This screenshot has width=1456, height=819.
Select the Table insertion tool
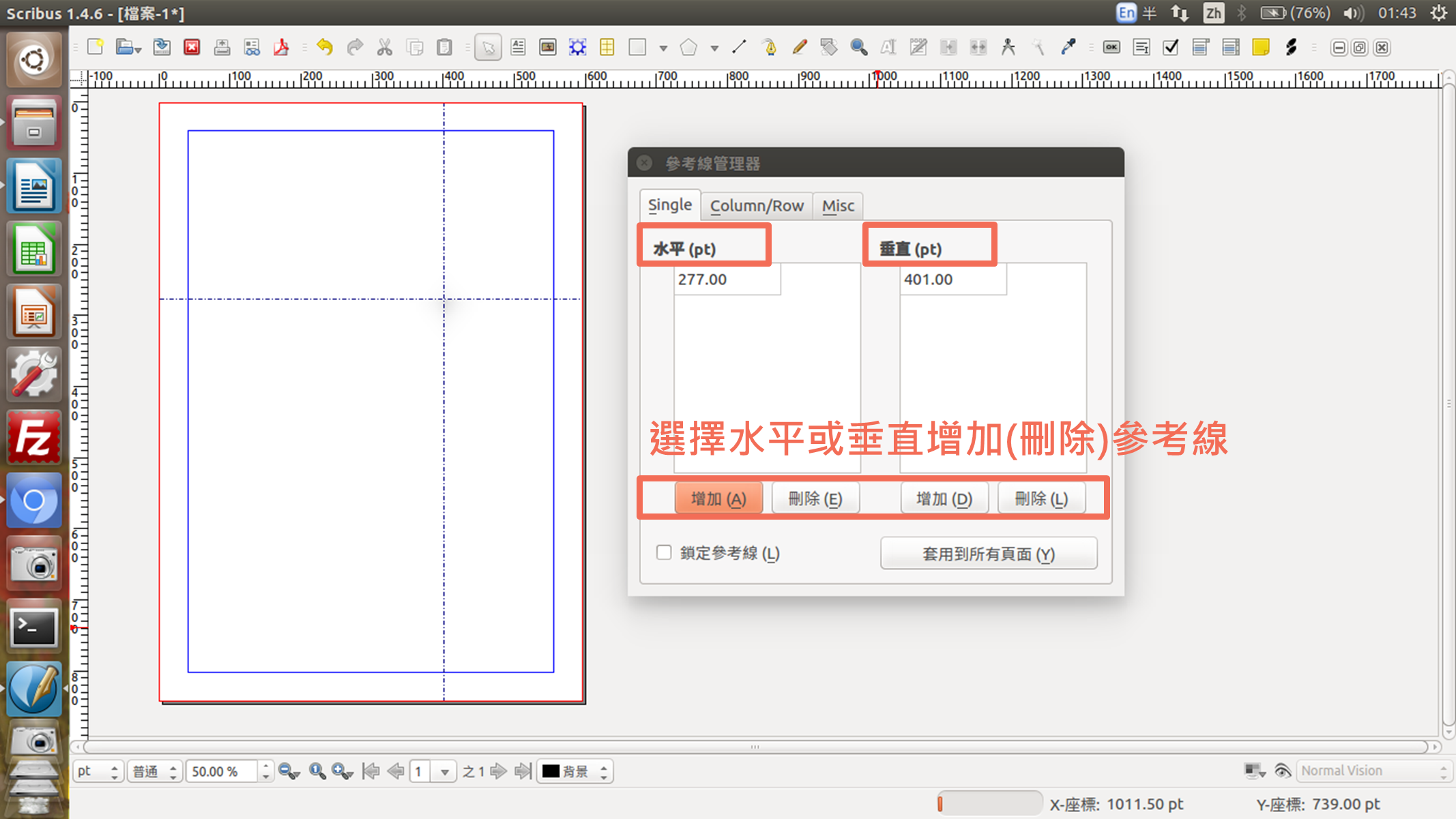pyautogui.click(x=607, y=47)
